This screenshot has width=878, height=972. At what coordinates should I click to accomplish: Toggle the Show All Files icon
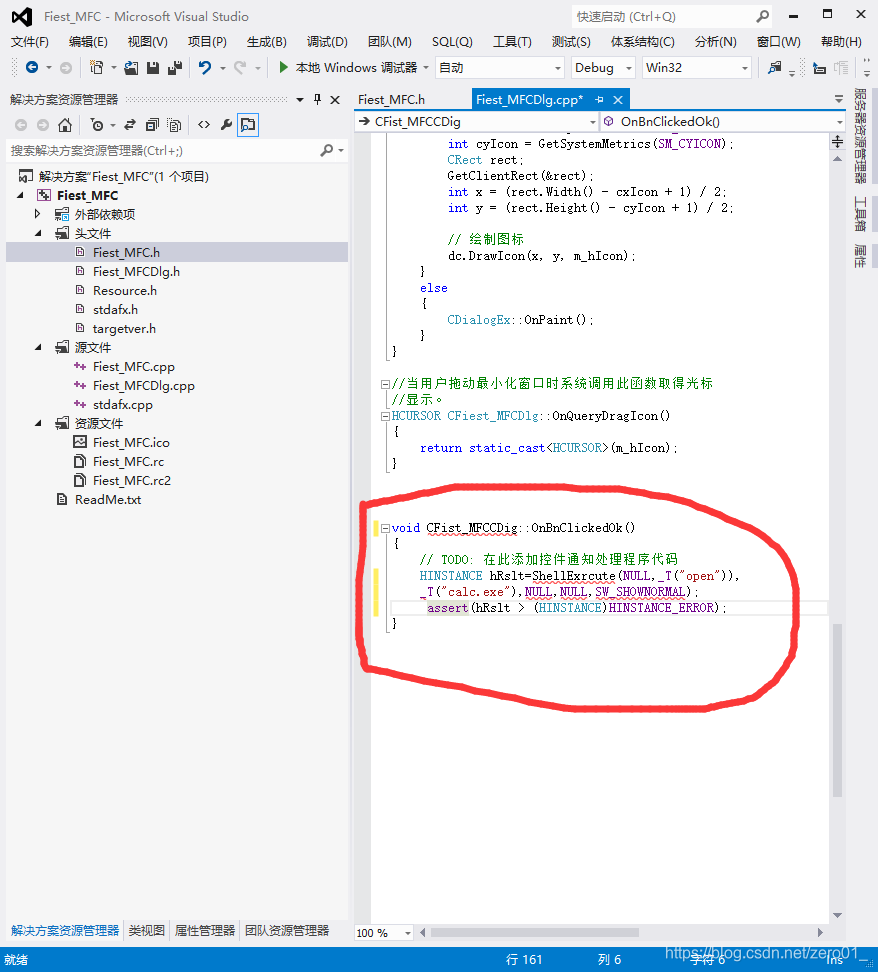(174, 125)
